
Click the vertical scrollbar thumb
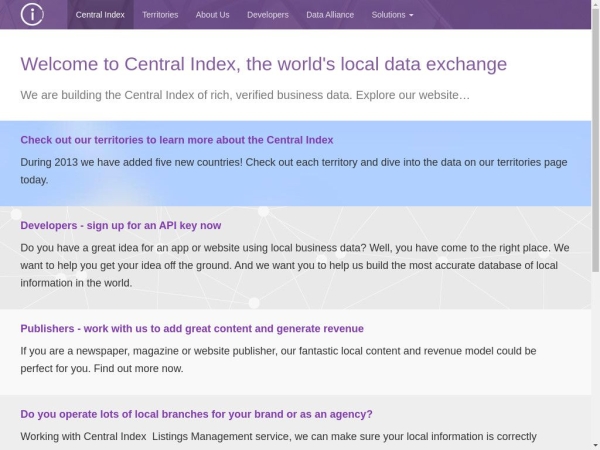[x=595, y=140]
